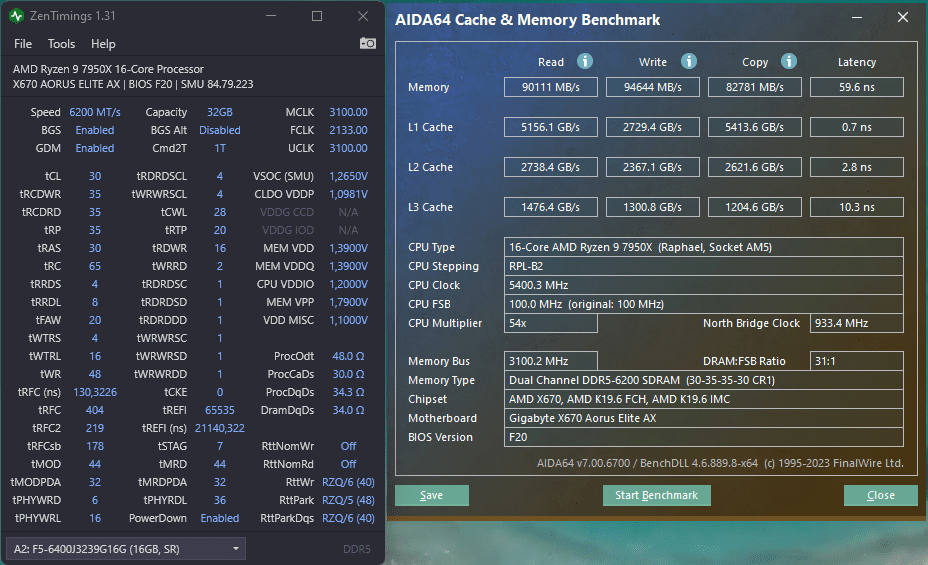Click the FCLK value 2133.00
Image resolution: width=928 pixels, height=565 pixels.
348,130
